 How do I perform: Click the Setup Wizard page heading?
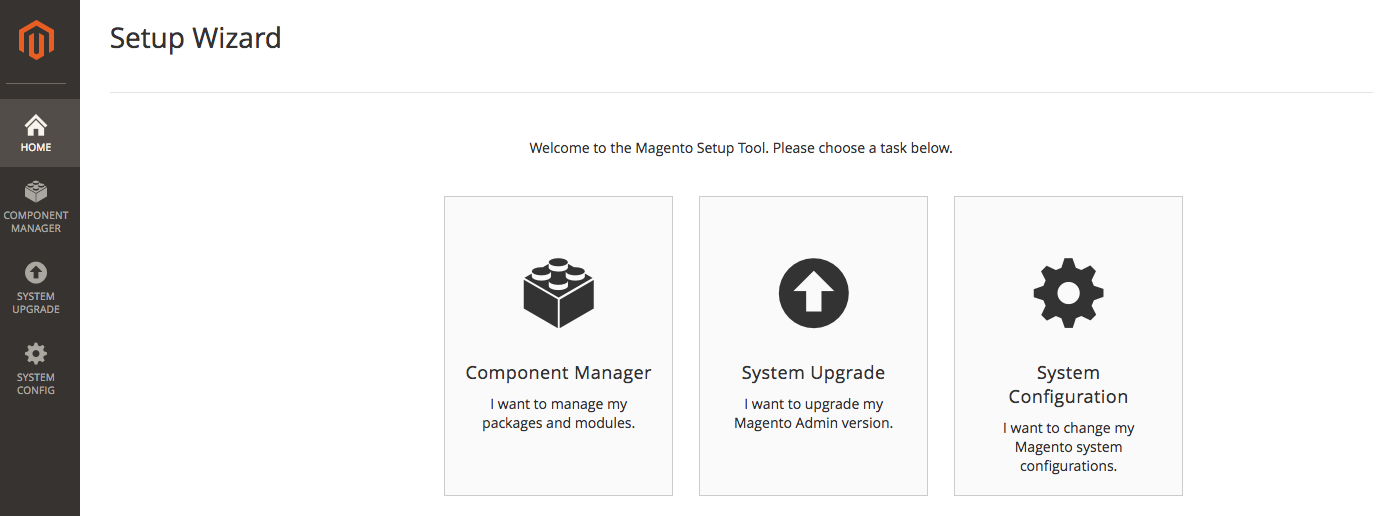pyautogui.click(x=196, y=38)
